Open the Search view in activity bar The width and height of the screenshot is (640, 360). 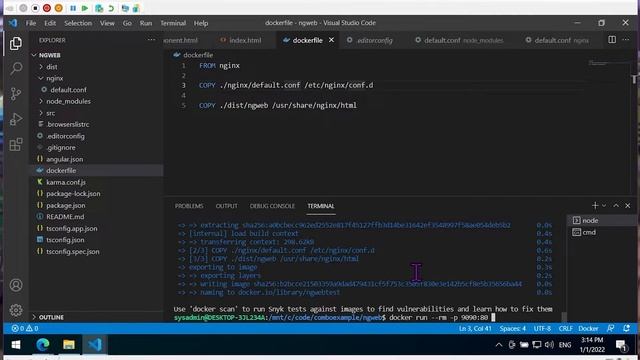coord(16,68)
